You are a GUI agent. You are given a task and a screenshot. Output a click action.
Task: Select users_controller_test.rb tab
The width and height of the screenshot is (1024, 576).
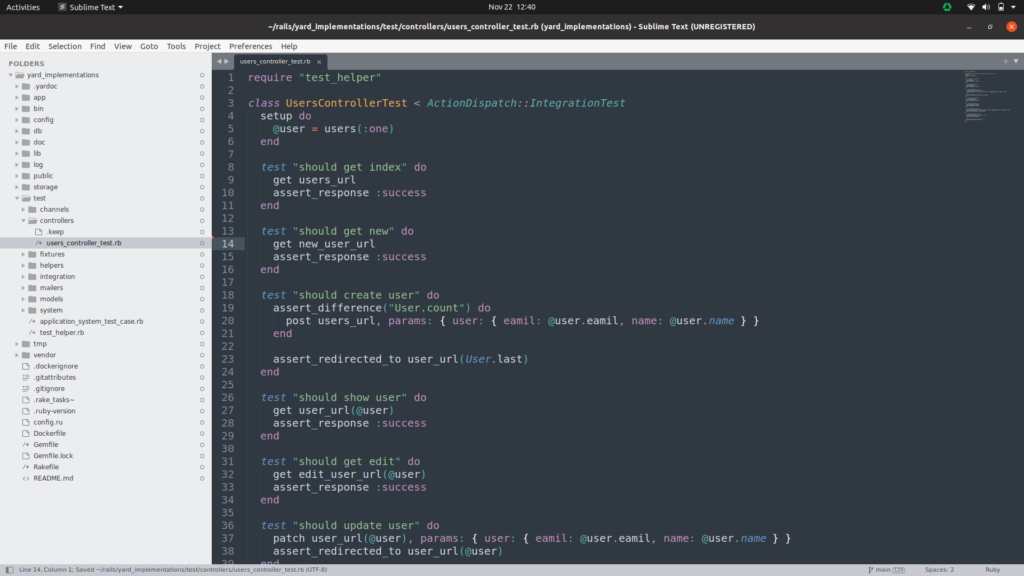coord(275,61)
